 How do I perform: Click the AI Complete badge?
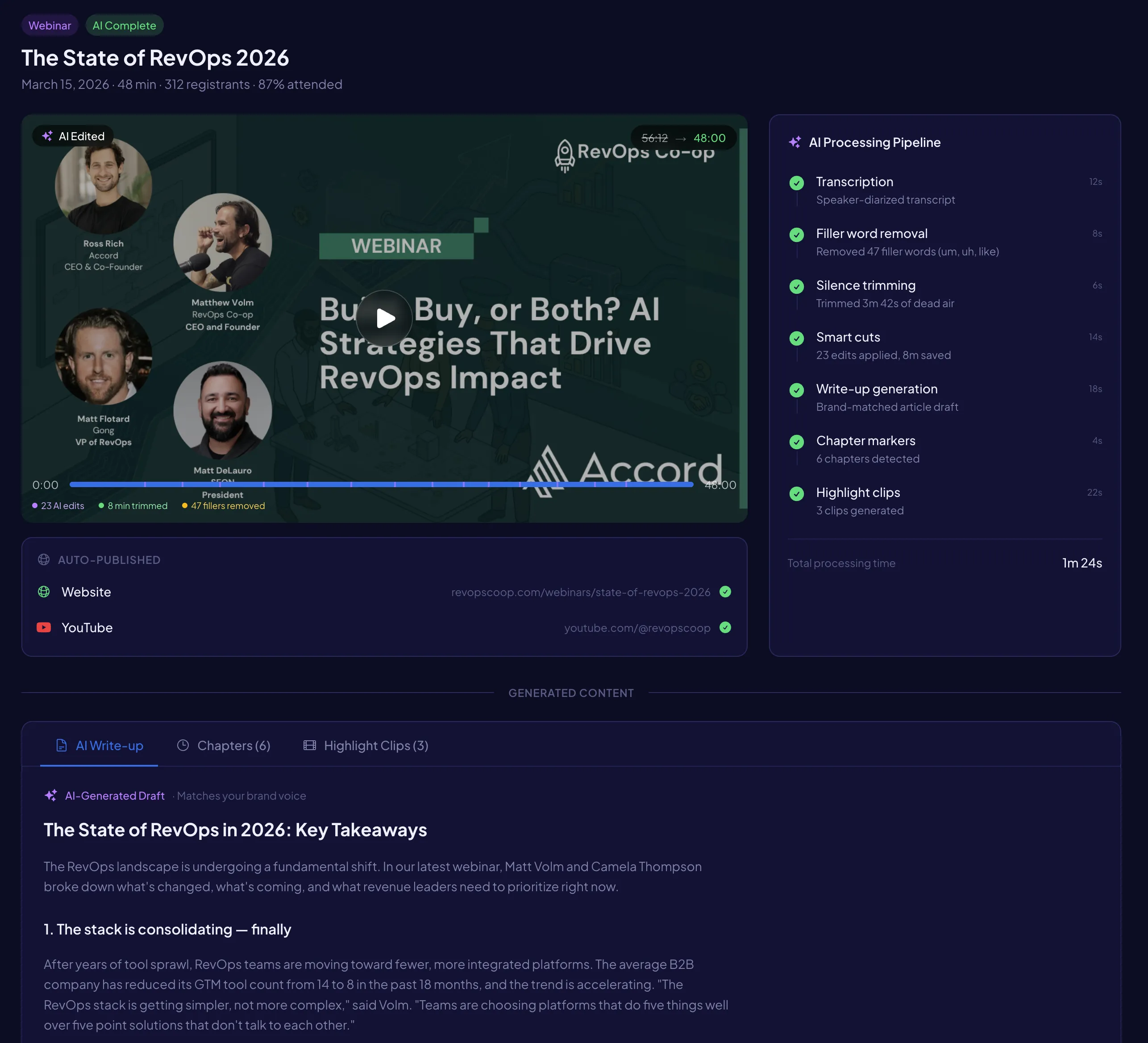coord(124,25)
